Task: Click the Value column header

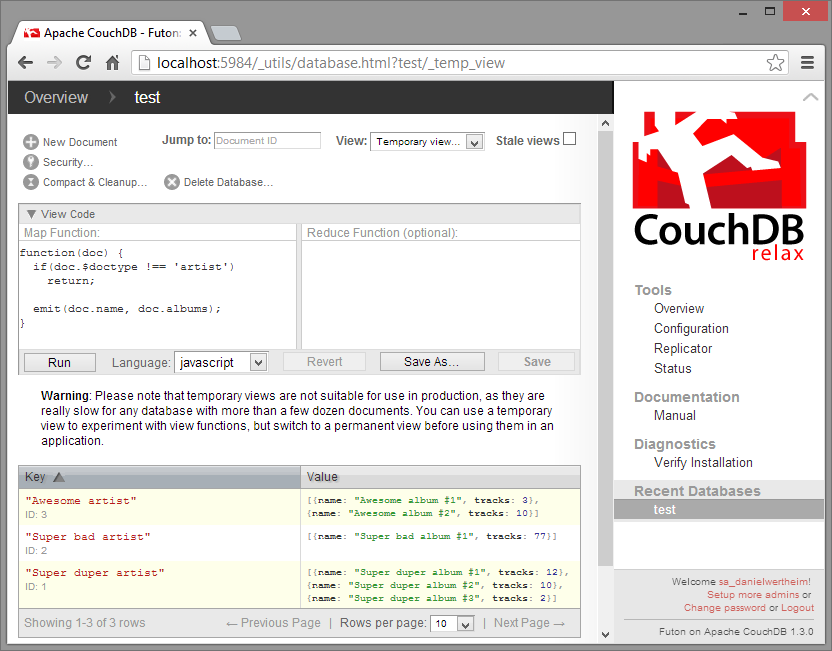Action: [x=440, y=477]
